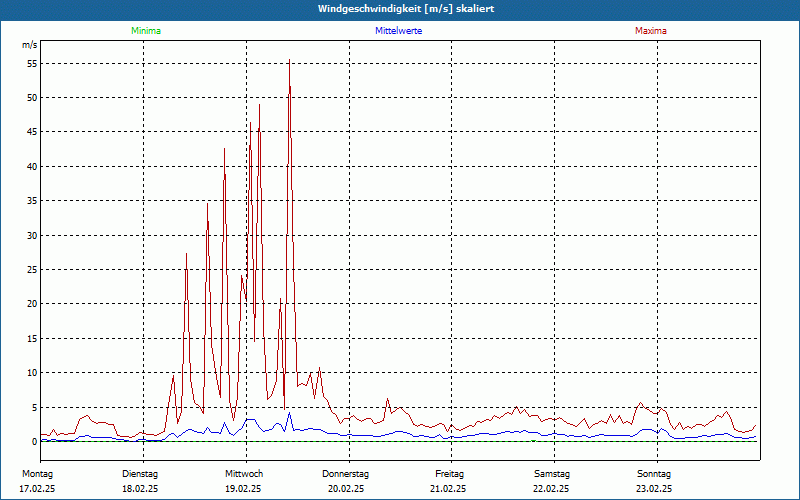Screen dimensions: 800x500
Task: Click the red Maxima legend label
Action: click(x=651, y=31)
